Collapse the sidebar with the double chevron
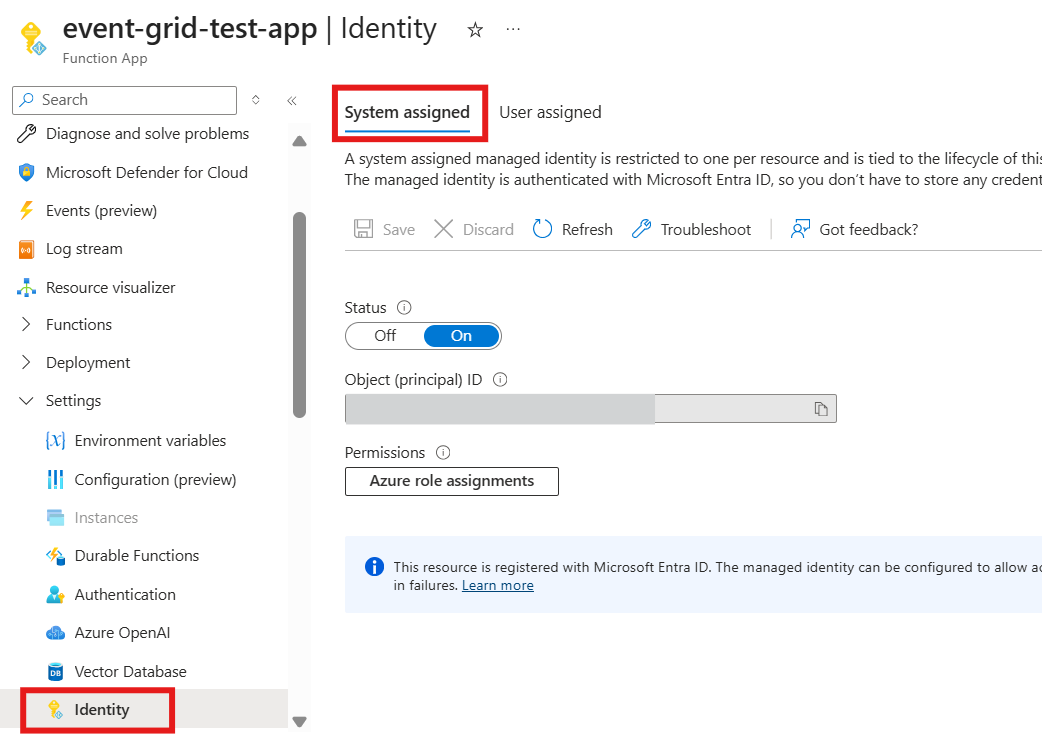1042x734 pixels. coord(292,100)
